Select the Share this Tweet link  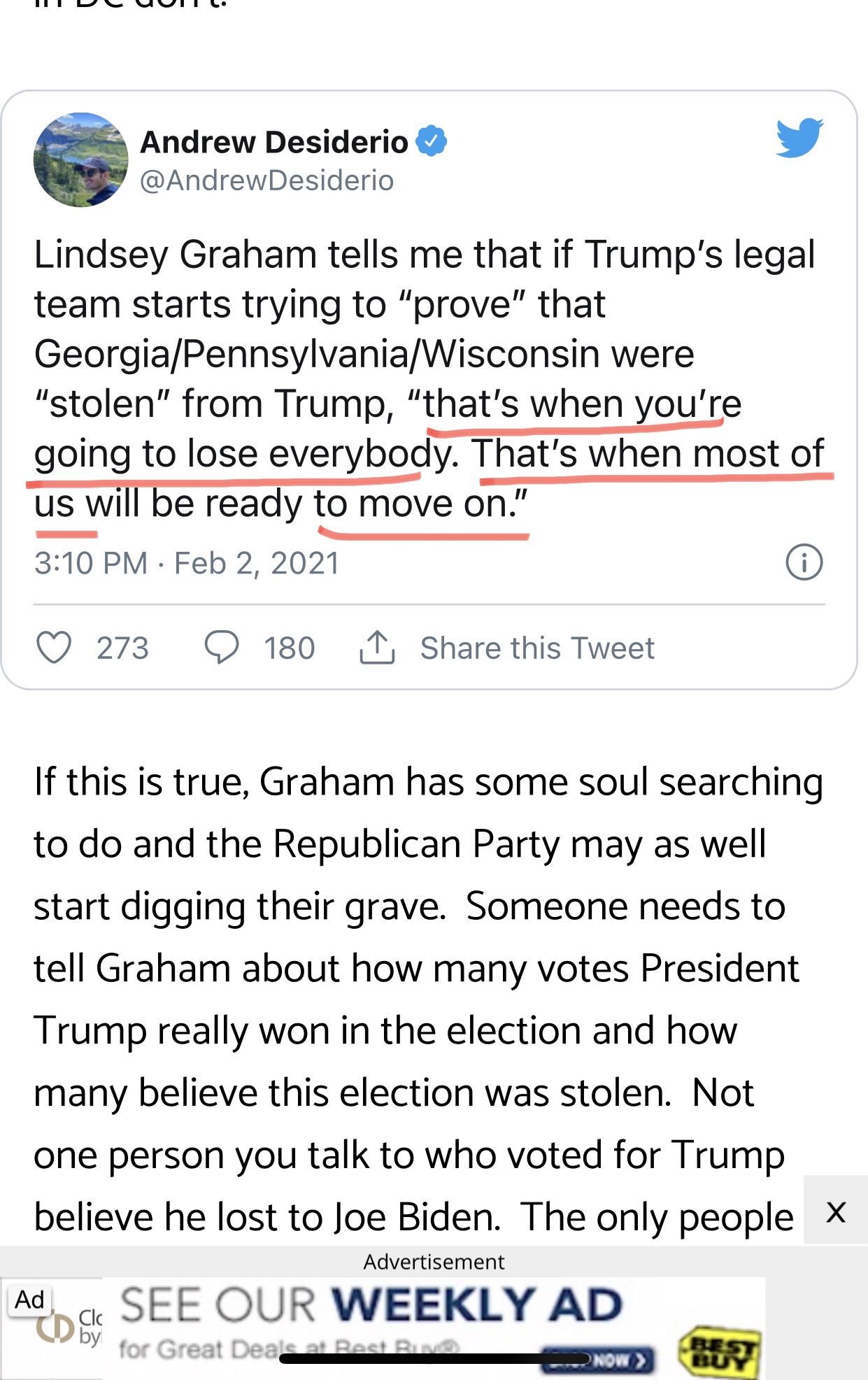click(537, 648)
